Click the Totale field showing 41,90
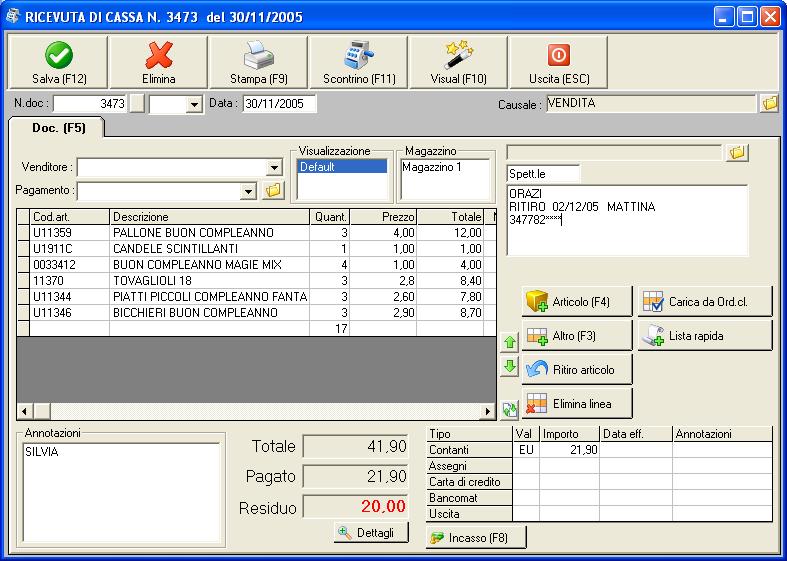The width and height of the screenshot is (787, 561). 355,446
